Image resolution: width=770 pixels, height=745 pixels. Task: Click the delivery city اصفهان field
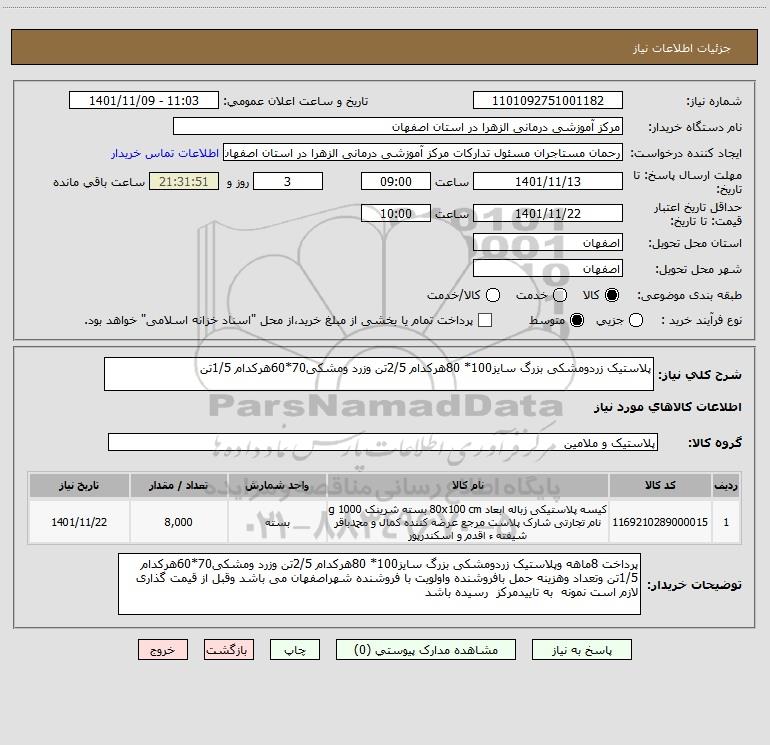[548, 269]
